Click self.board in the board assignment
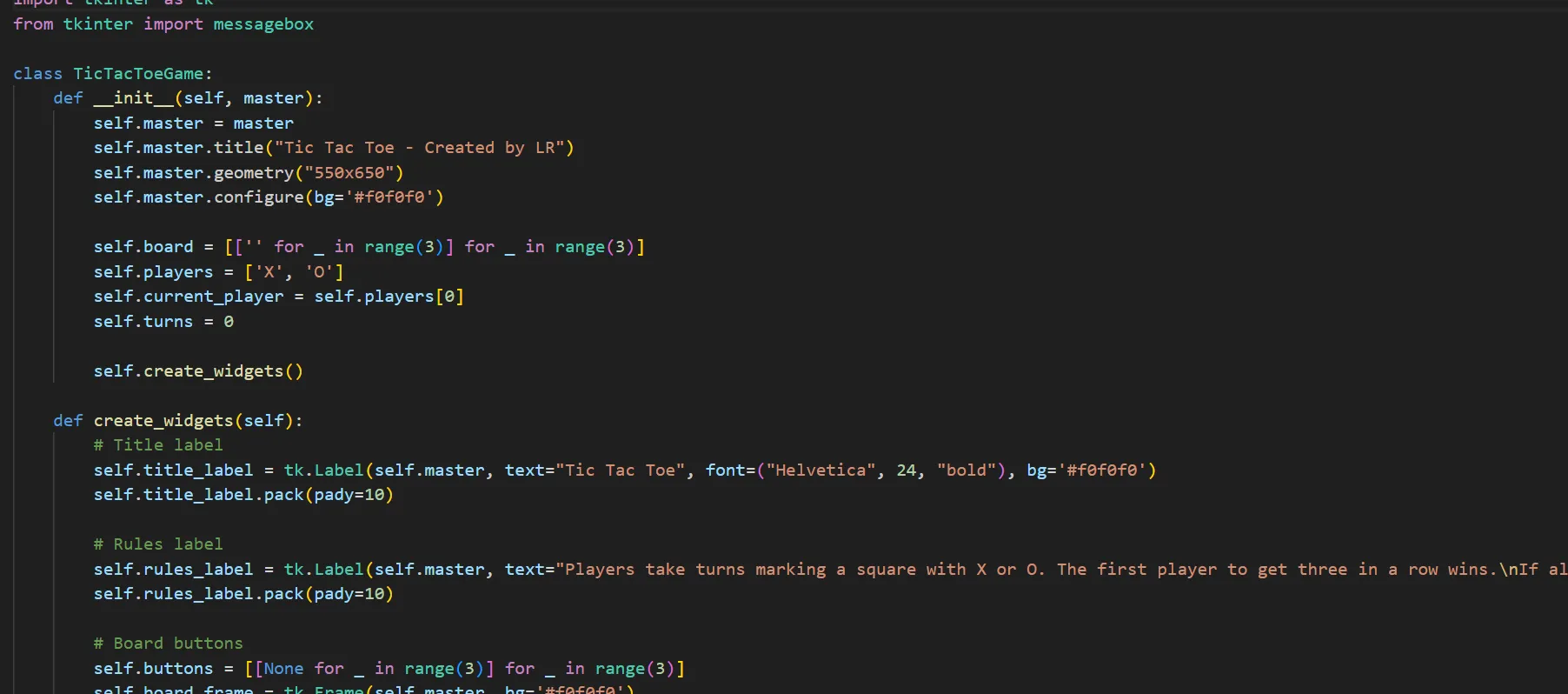Image resolution: width=1568 pixels, height=694 pixels. tap(143, 247)
